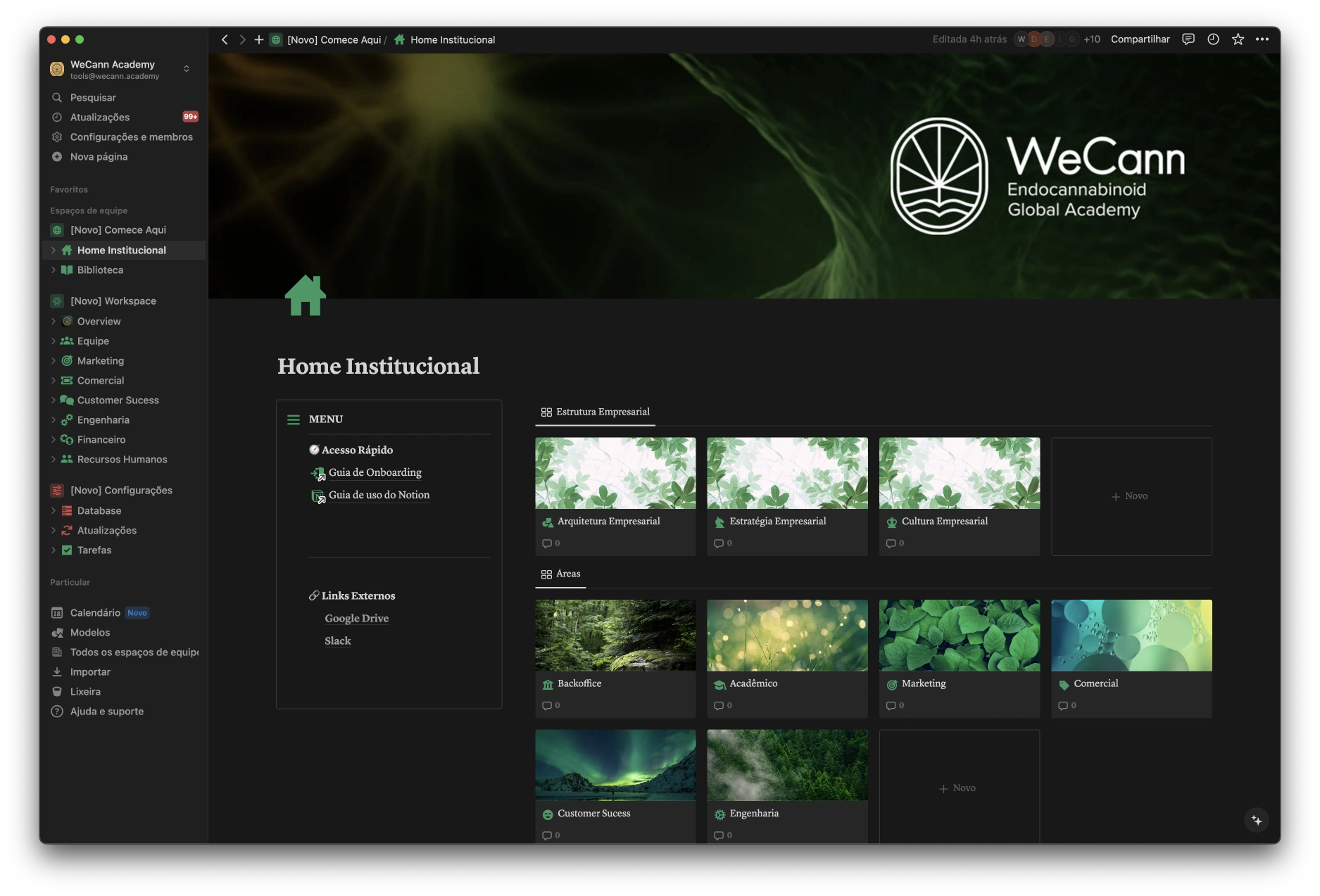Expand the Equipe page chevron

point(54,341)
